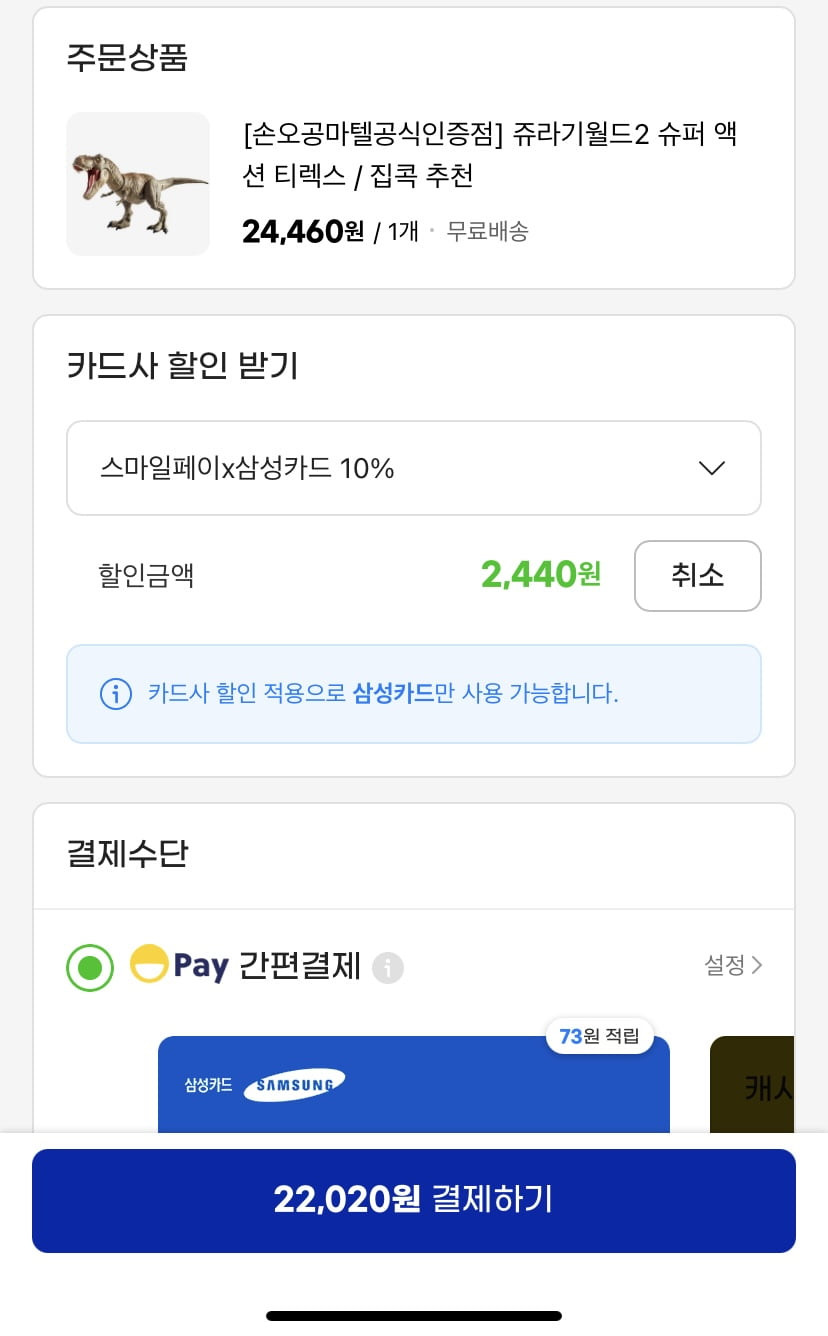This screenshot has width=828, height=1336.
Task: Select the 스마일페이x삼성카드 10% combo box
Action: click(414, 468)
